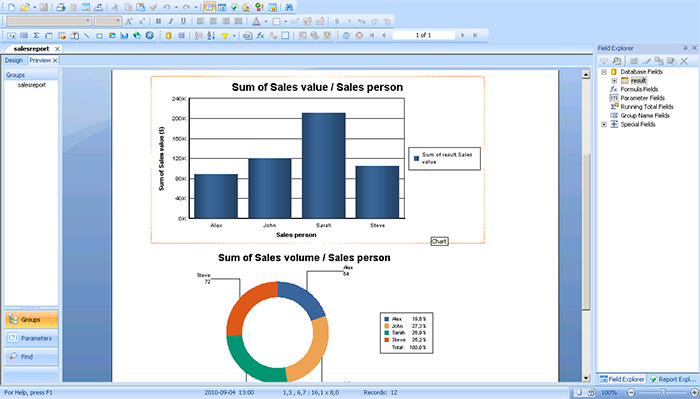Screen dimensions: 700x399
Task: Click the page number field
Action: coord(423,35)
